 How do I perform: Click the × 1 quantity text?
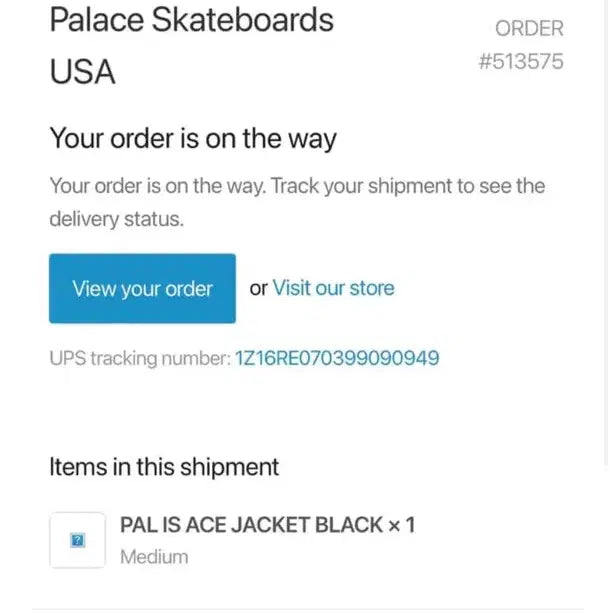401,525
